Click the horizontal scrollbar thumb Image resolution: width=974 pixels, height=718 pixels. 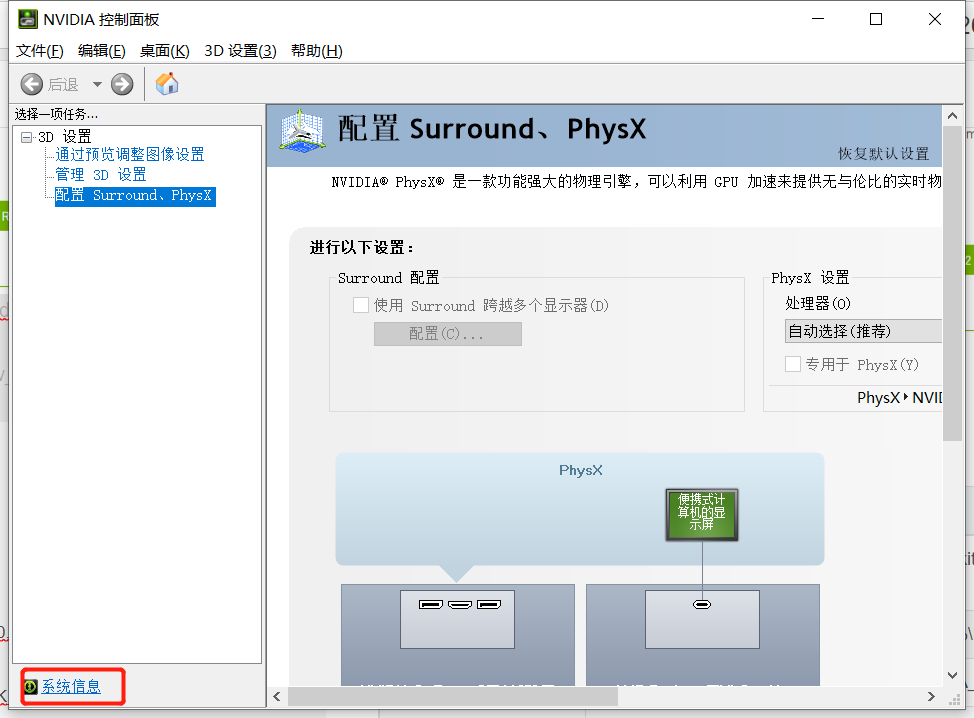point(453,696)
